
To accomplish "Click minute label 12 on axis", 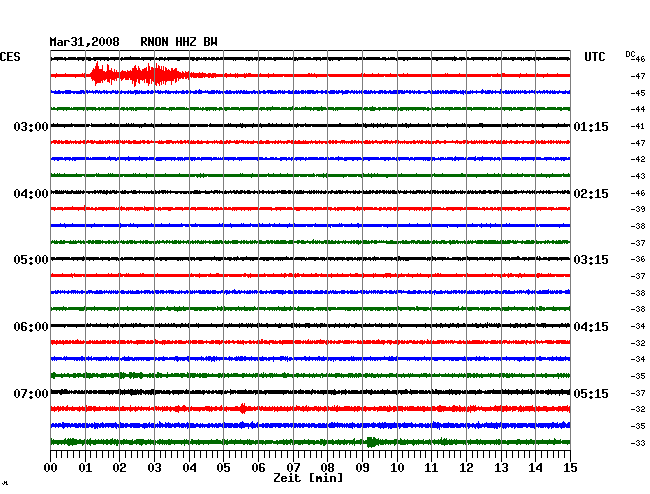I will [466, 468].
